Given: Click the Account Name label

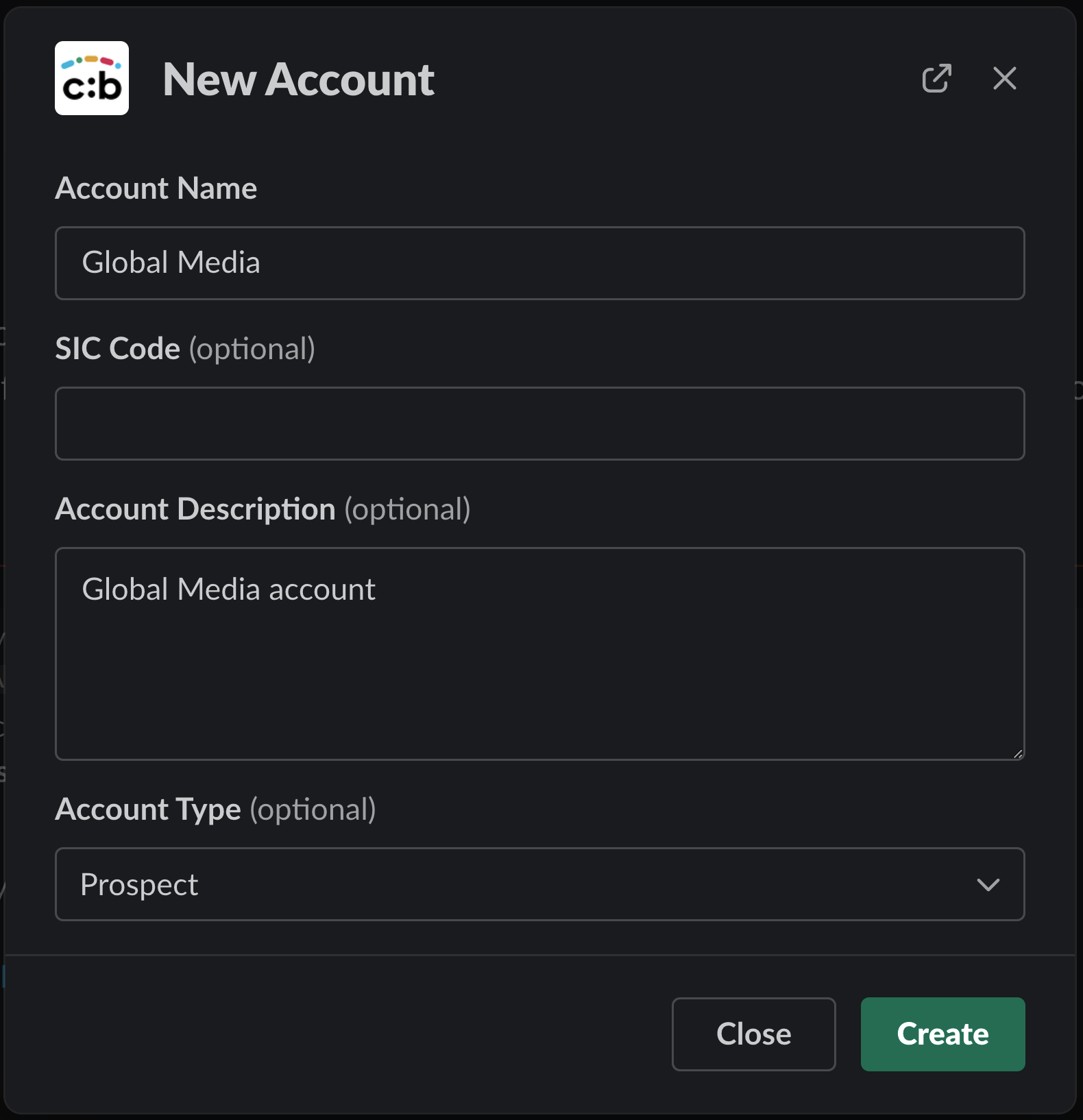Looking at the screenshot, I should pyautogui.click(x=156, y=188).
